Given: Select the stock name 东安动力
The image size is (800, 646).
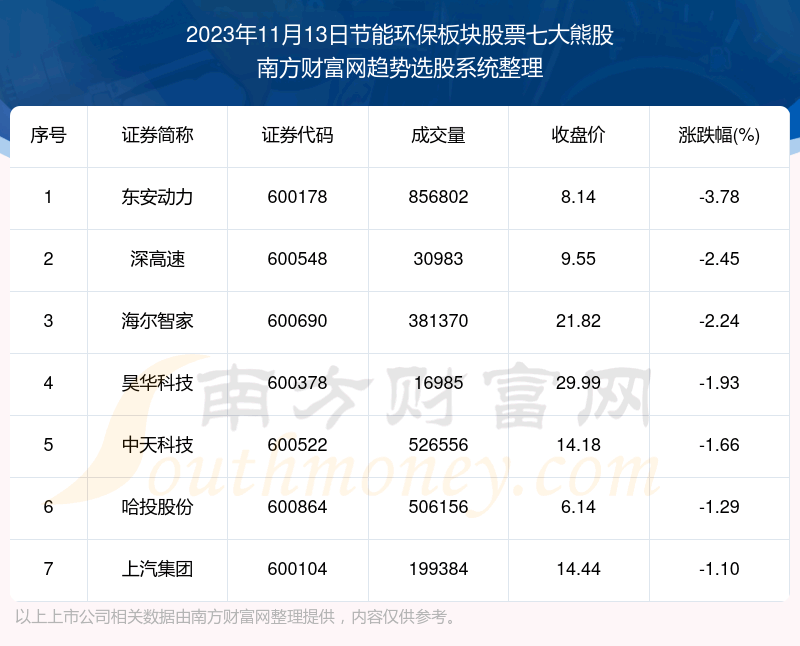Looking at the screenshot, I should point(157,197).
